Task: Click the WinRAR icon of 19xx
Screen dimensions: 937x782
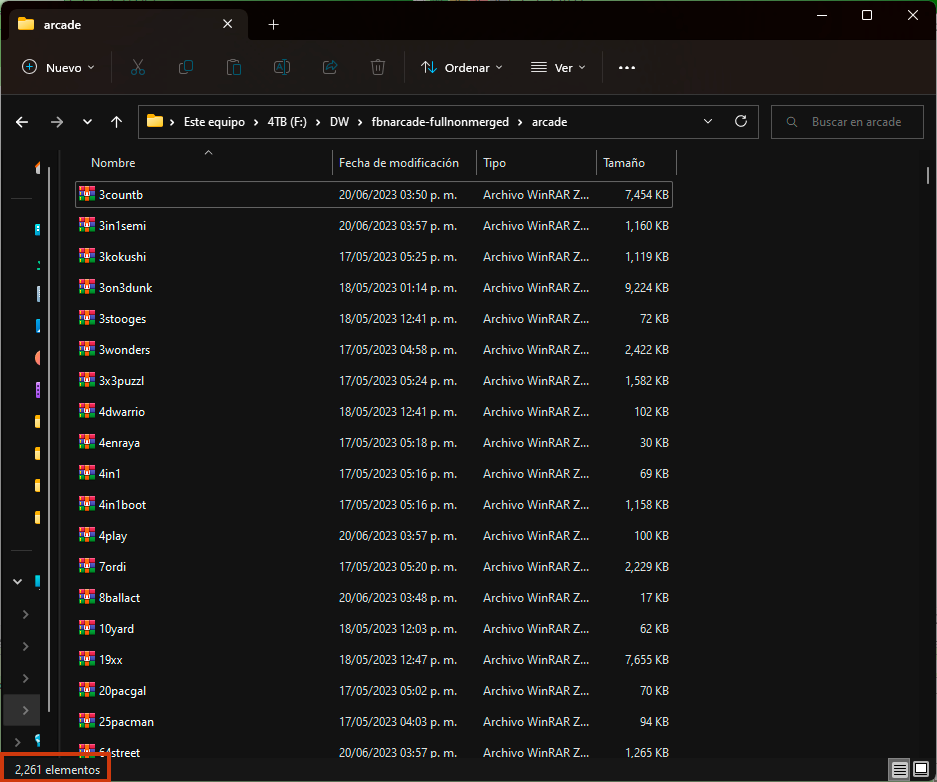Action: (x=87, y=659)
